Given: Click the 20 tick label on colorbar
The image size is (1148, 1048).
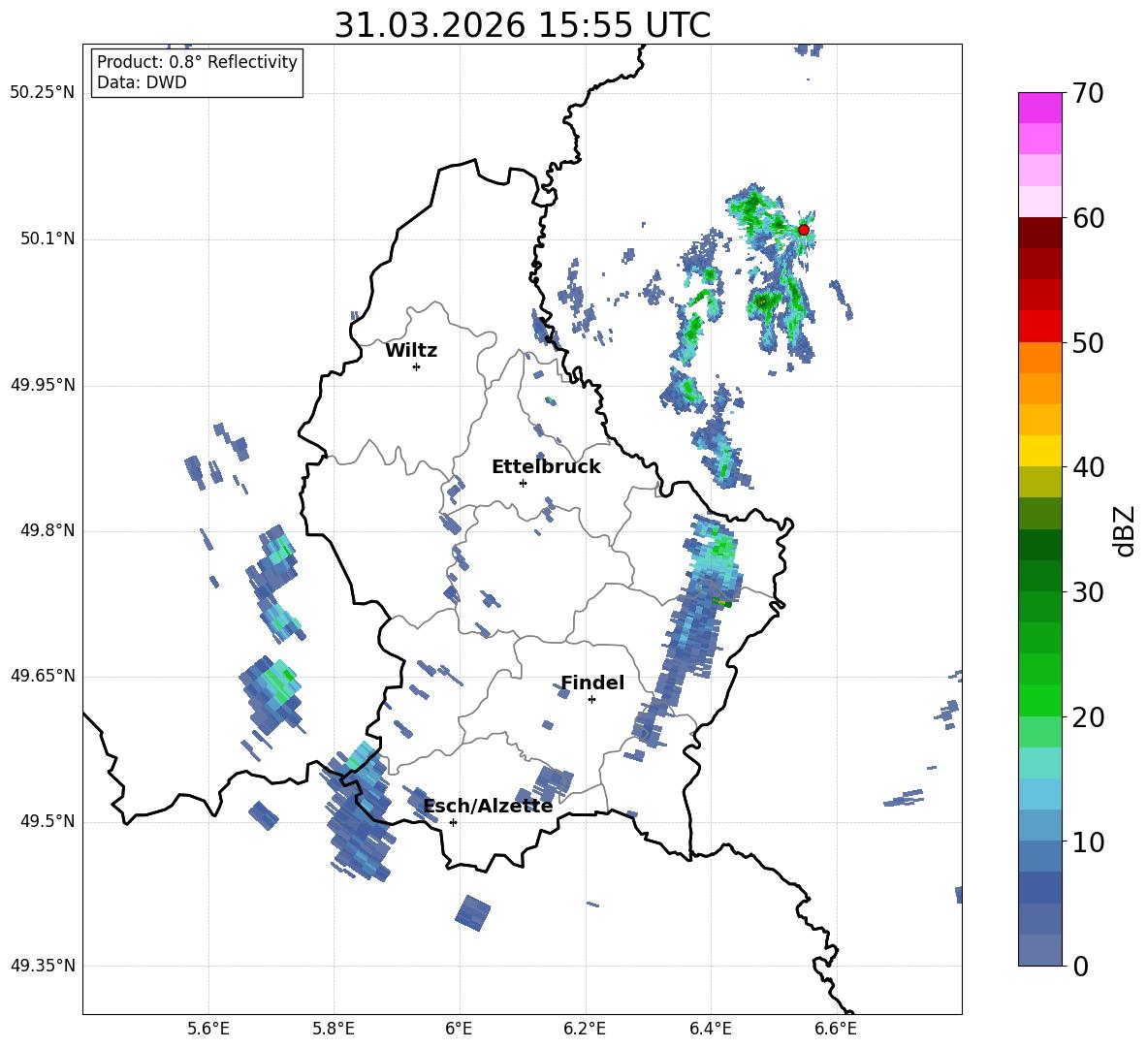Looking at the screenshot, I should click(x=1088, y=717).
